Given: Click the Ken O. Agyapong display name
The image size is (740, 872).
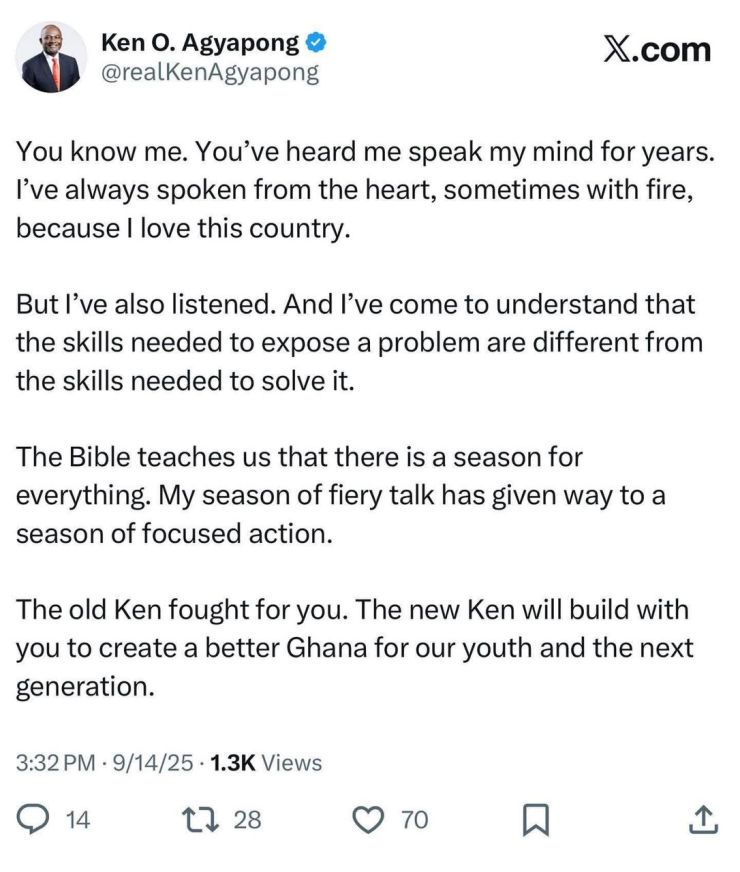Looking at the screenshot, I should 200,43.
